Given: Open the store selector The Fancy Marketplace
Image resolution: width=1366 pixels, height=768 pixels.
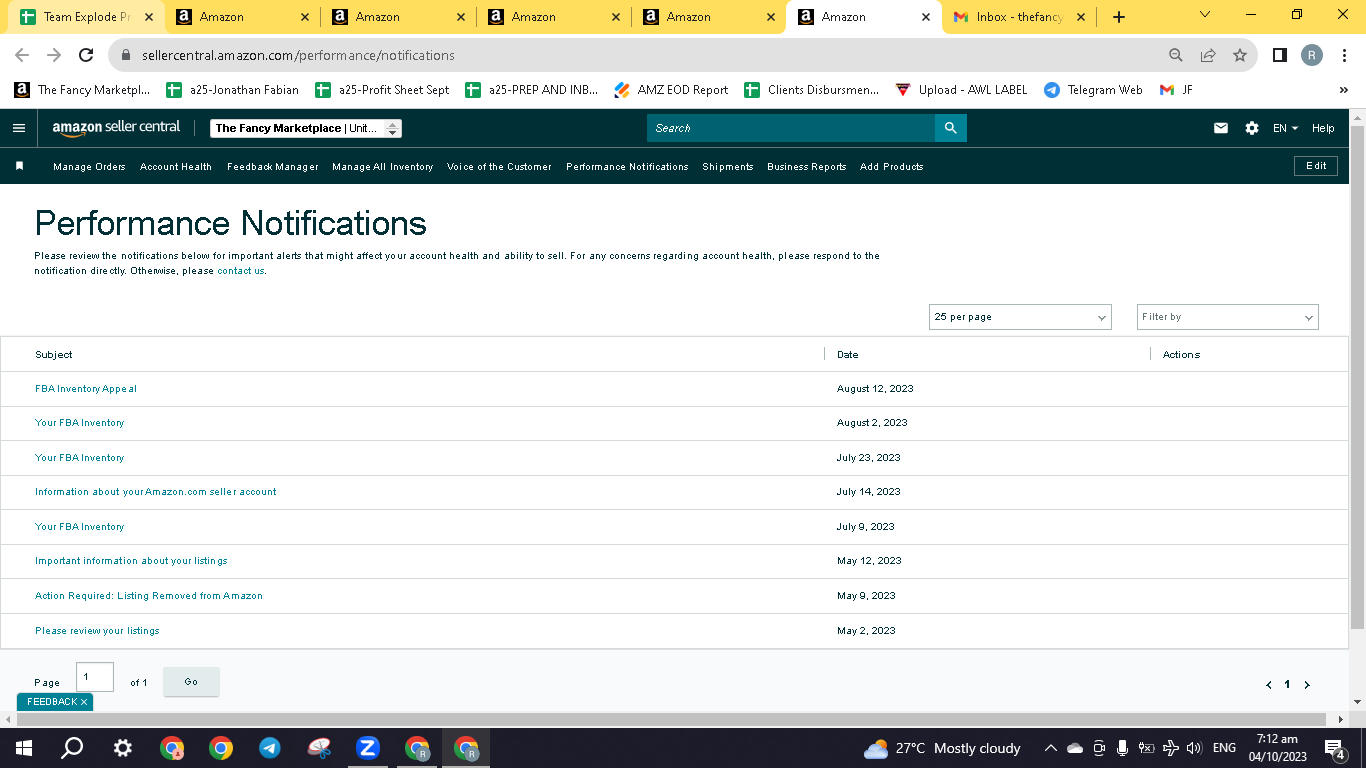Looking at the screenshot, I should (306, 128).
